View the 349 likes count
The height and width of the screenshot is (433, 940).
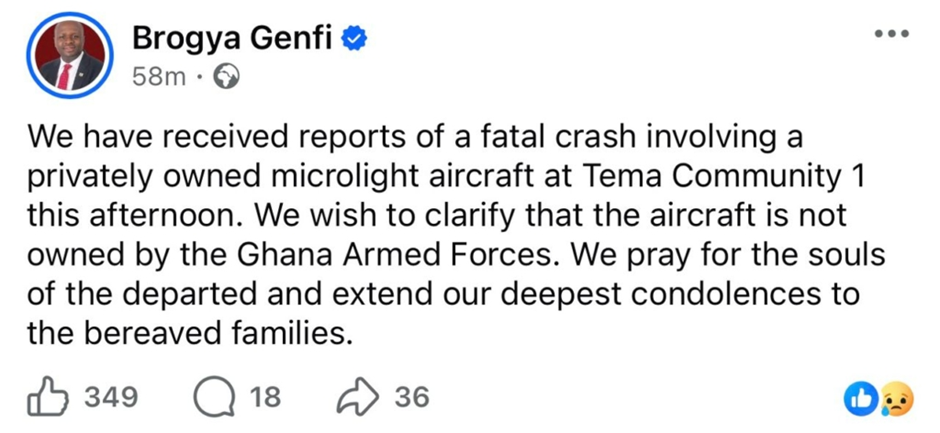(x=110, y=398)
